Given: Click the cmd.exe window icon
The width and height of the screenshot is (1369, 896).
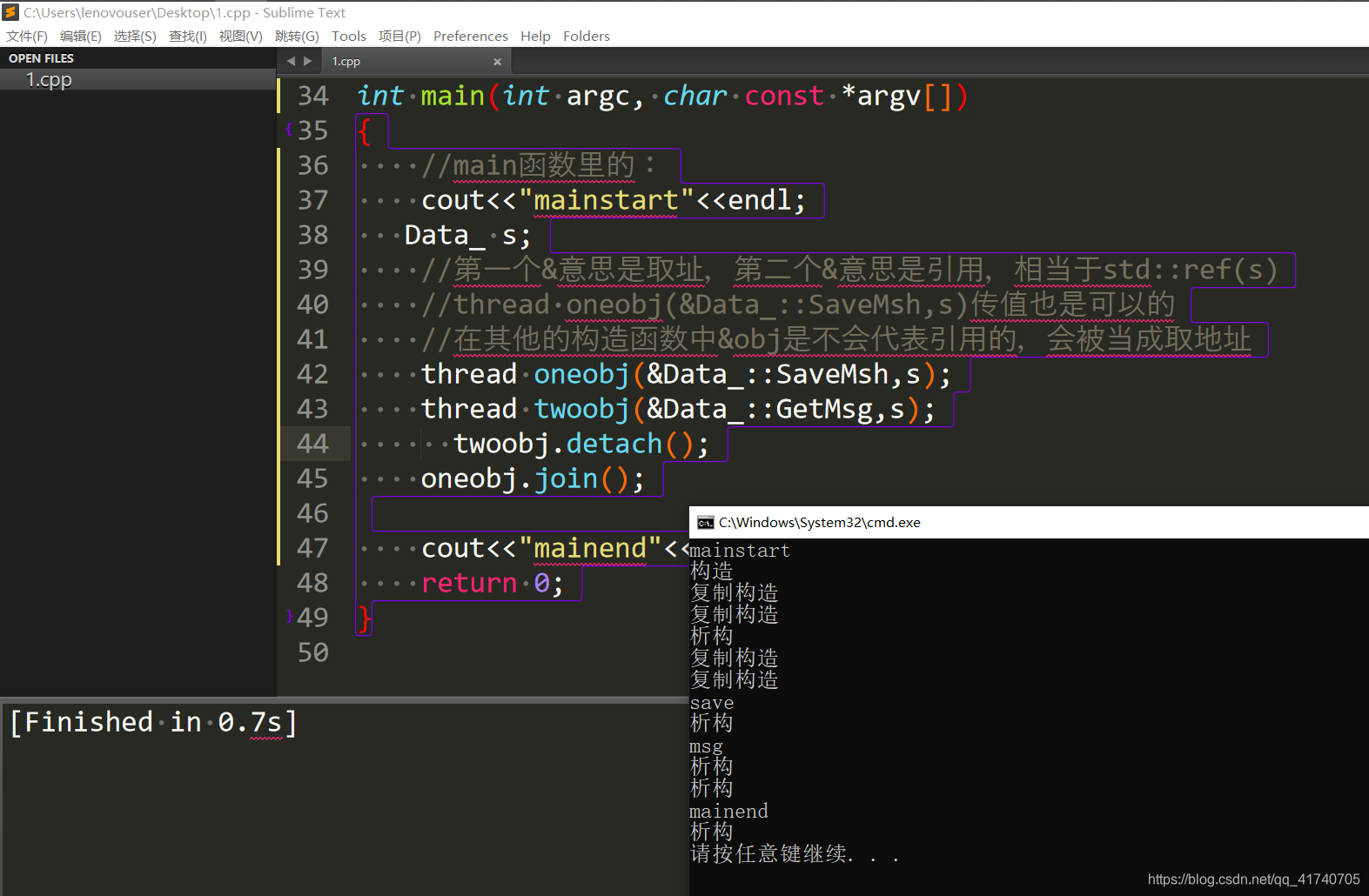Looking at the screenshot, I should pyautogui.click(x=706, y=523).
